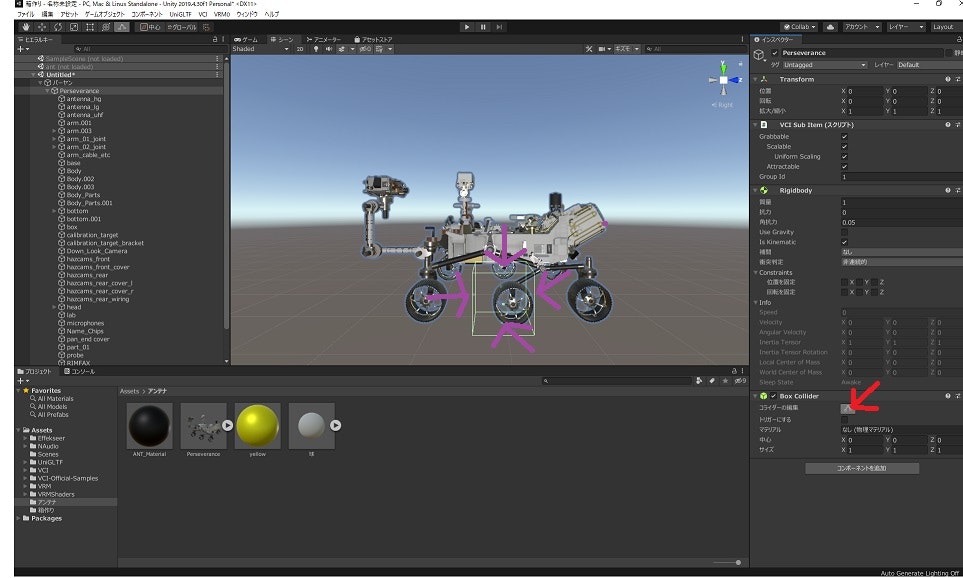Open レイヤー layers dropdown in top toolbar
Viewport: 963px width, 578px height.
click(905, 27)
